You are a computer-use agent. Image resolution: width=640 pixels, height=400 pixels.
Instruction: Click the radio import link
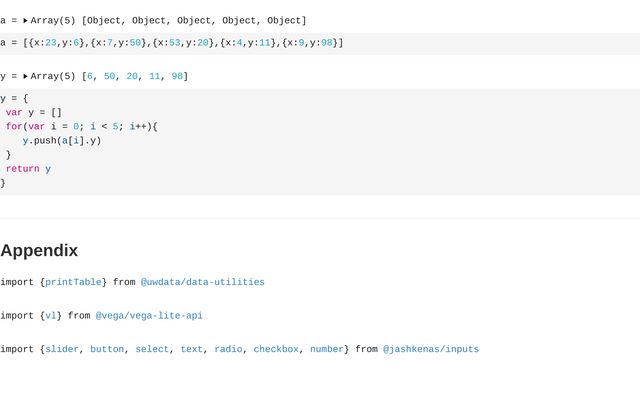tap(228, 350)
